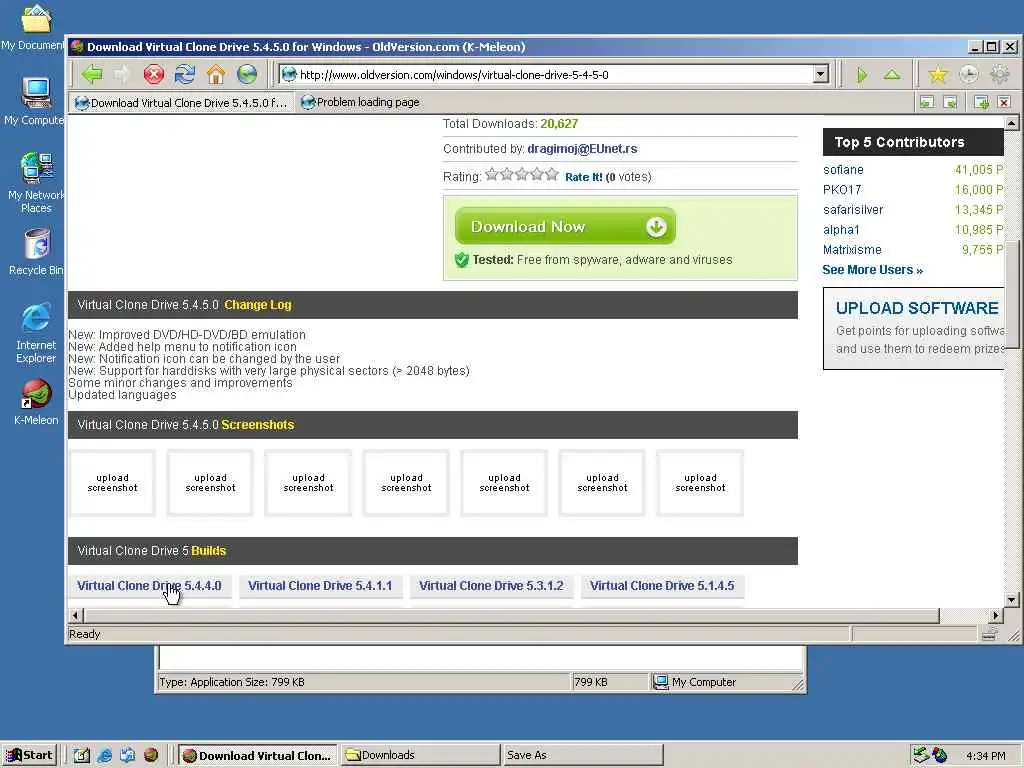The height and width of the screenshot is (768, 1024).
Task: Switch to the previous tab
Action: (x=927, y=102)
